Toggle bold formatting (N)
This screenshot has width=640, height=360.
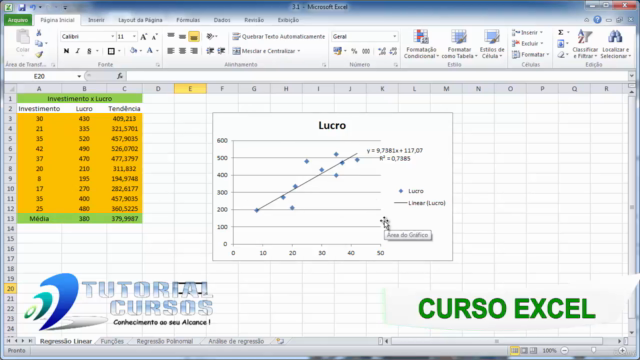coord(66,51)
